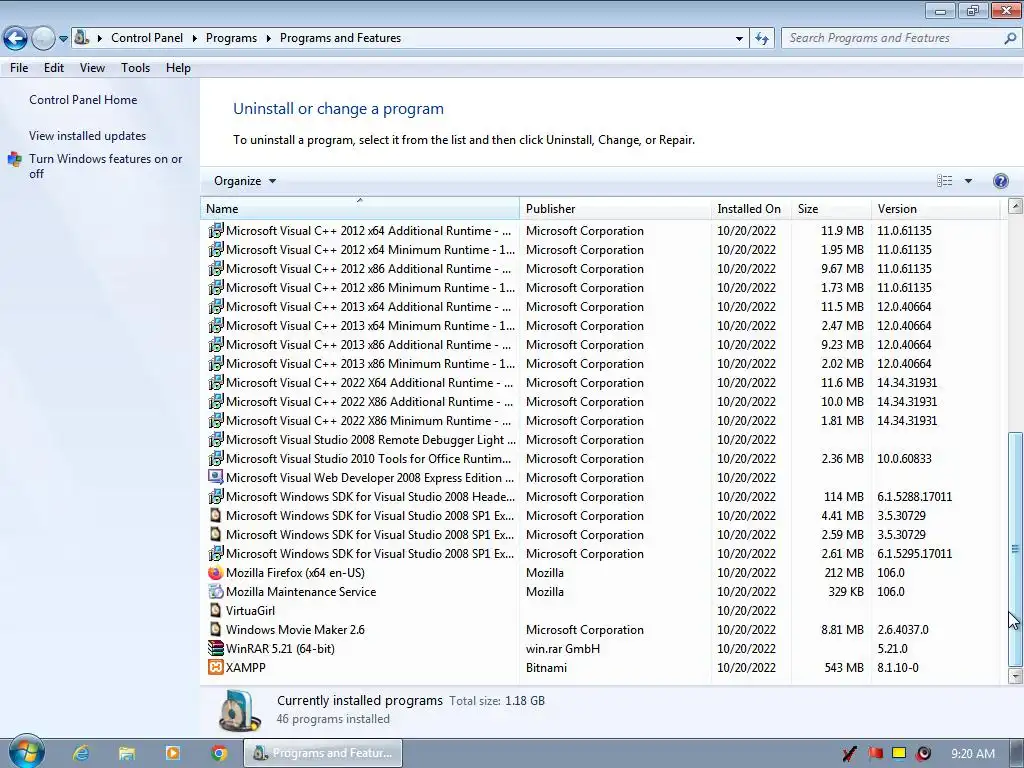Viewport: 1024px width, 768px height.
Task: Click scrollbar down arrow in program list
Action: coord(1015,677)
